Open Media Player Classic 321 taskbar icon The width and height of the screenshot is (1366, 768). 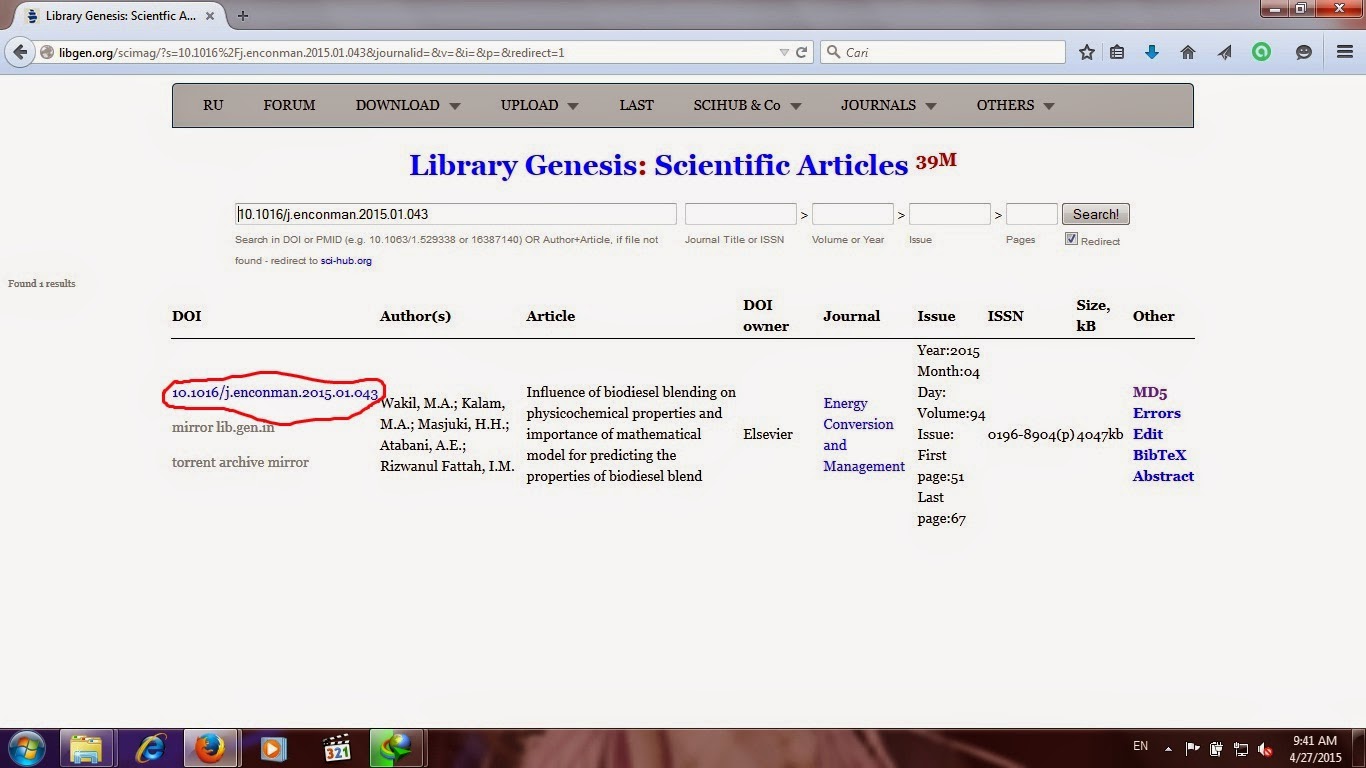[337, 748]
